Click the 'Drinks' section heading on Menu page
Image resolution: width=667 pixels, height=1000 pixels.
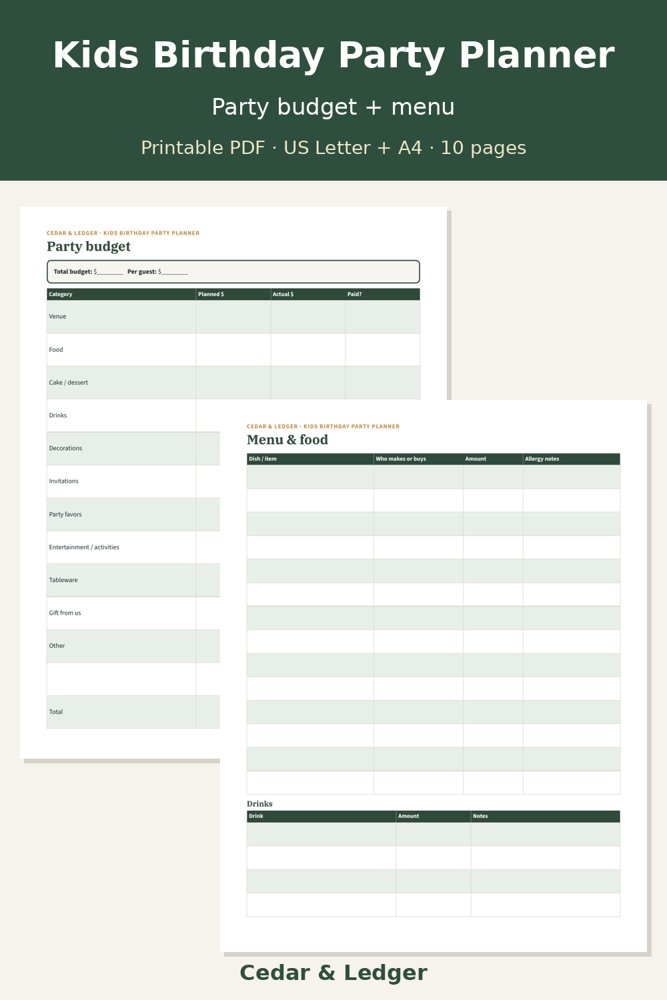260,804
